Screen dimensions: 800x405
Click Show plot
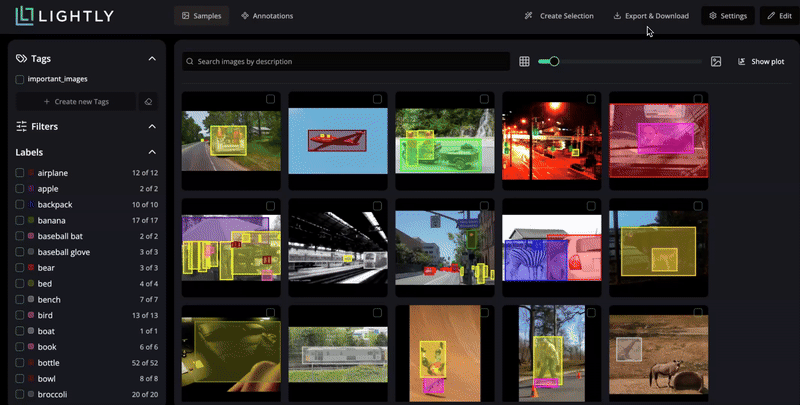pos(761,62)
